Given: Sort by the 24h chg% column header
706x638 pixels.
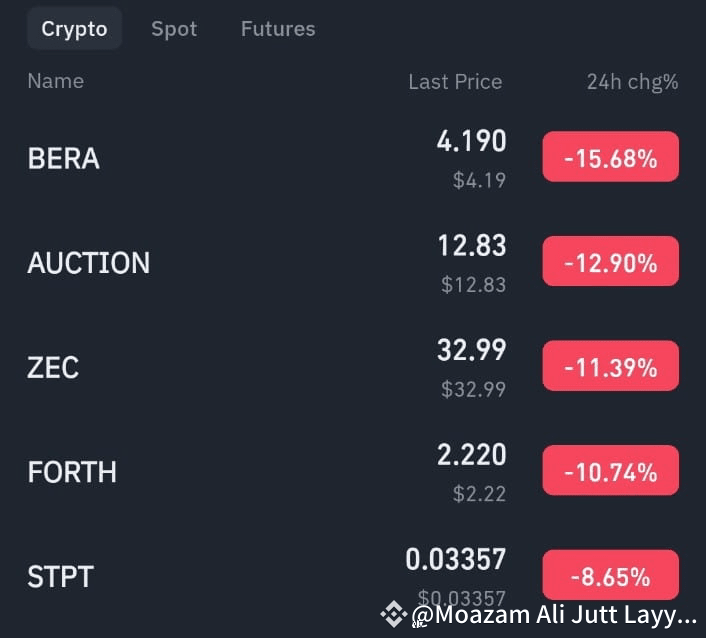Looking at the screenshot, I should point(632,82).
